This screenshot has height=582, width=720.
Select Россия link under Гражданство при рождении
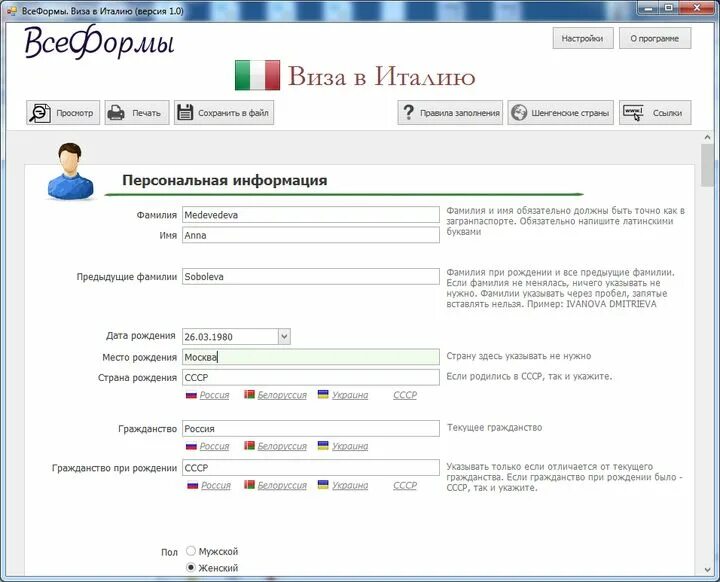215,485
